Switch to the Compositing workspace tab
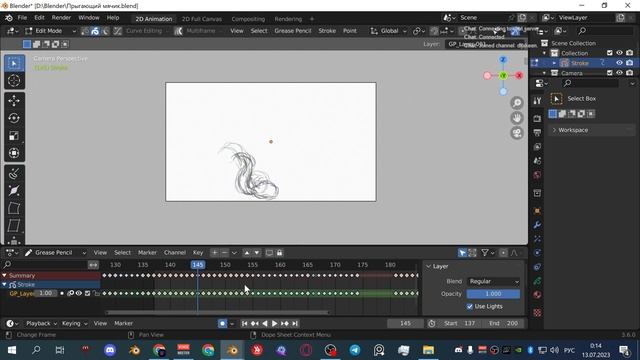 click(x=248, y=19)
